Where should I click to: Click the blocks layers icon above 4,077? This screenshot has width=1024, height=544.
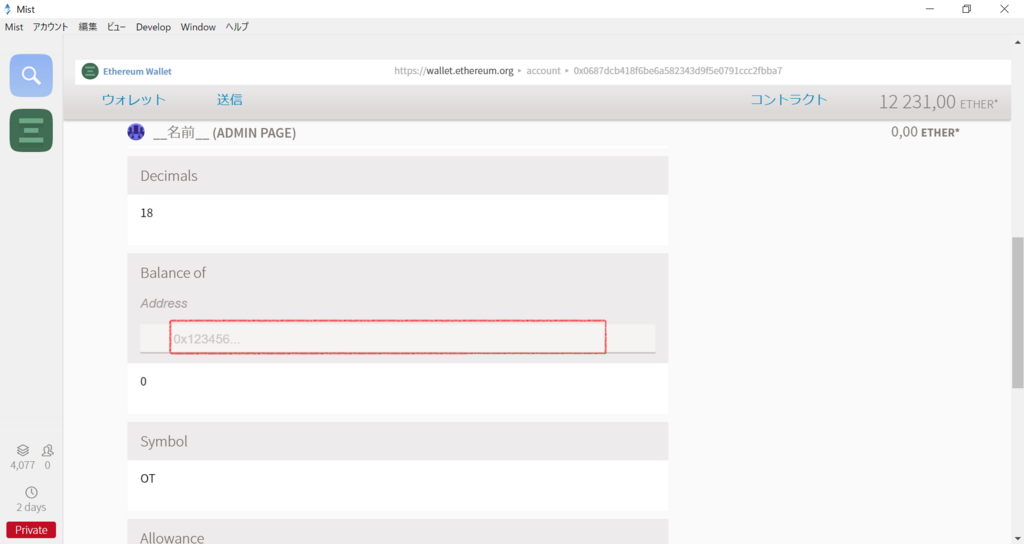[23, 450]
